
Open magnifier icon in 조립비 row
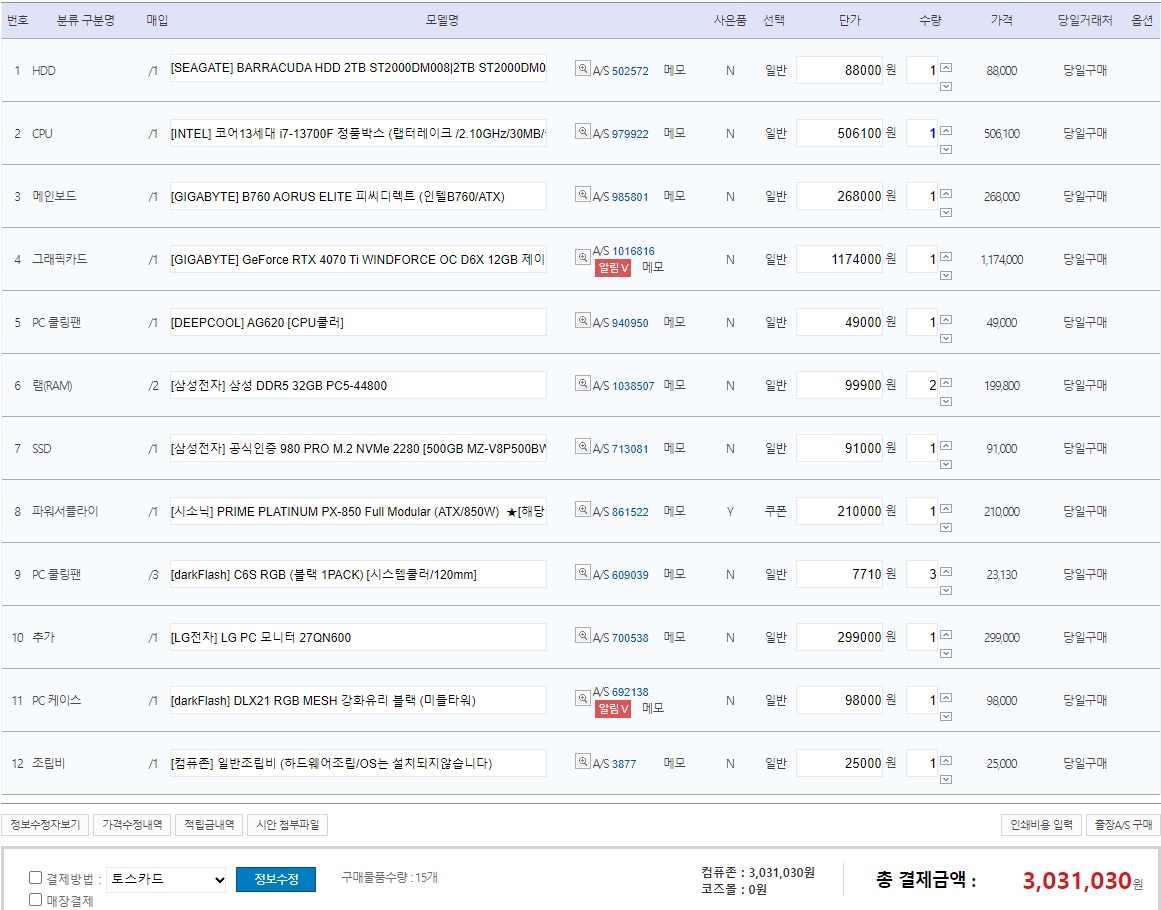(x=583, y=761)
